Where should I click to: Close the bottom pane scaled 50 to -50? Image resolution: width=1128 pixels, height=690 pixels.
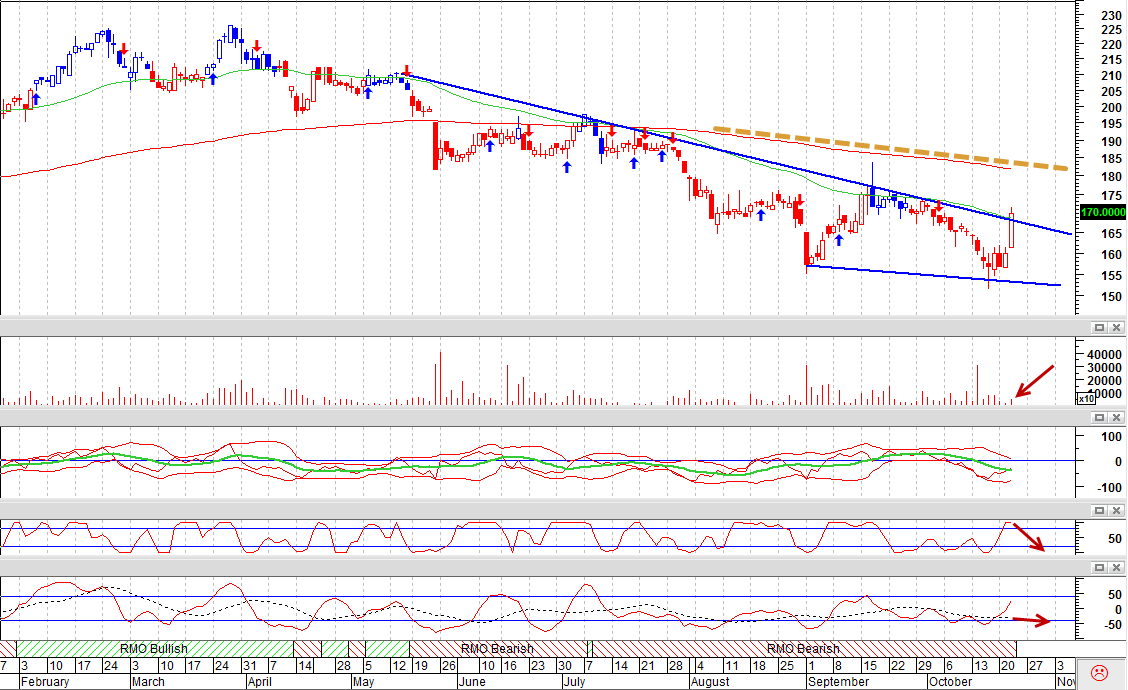point(1116,568)
